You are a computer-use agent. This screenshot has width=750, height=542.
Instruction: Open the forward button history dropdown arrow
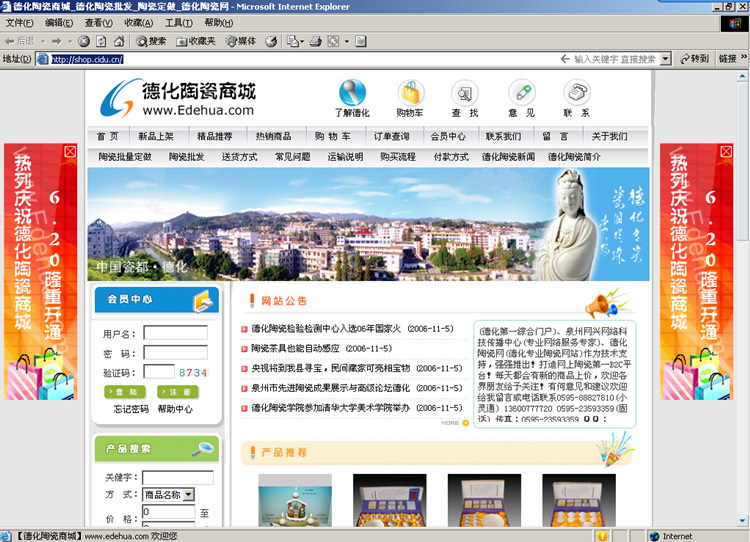point(70,42)
